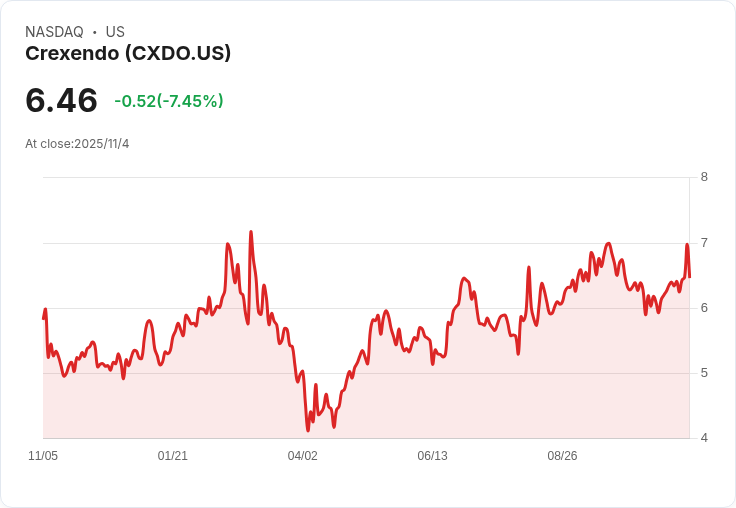
Task: Click the chart's lowest point near 04/02
Action: click(x=308, y=430)
